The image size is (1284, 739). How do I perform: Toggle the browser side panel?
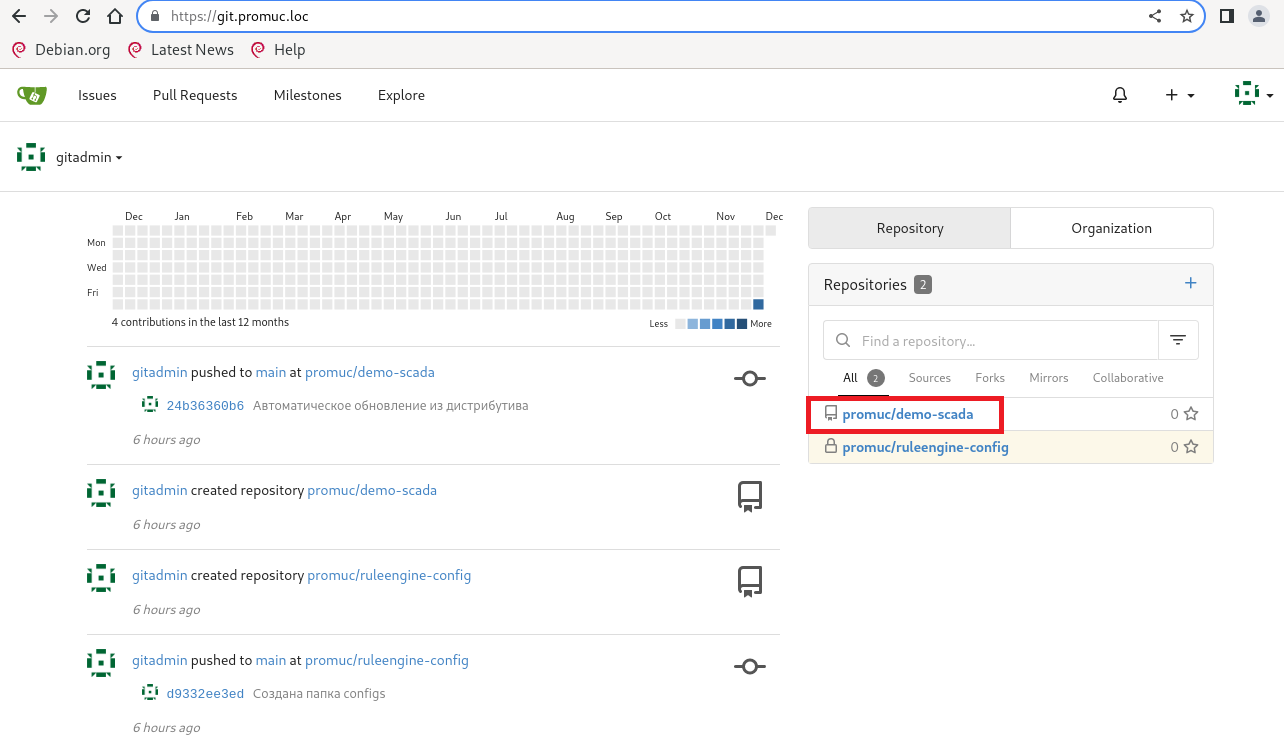point(1227,16)
